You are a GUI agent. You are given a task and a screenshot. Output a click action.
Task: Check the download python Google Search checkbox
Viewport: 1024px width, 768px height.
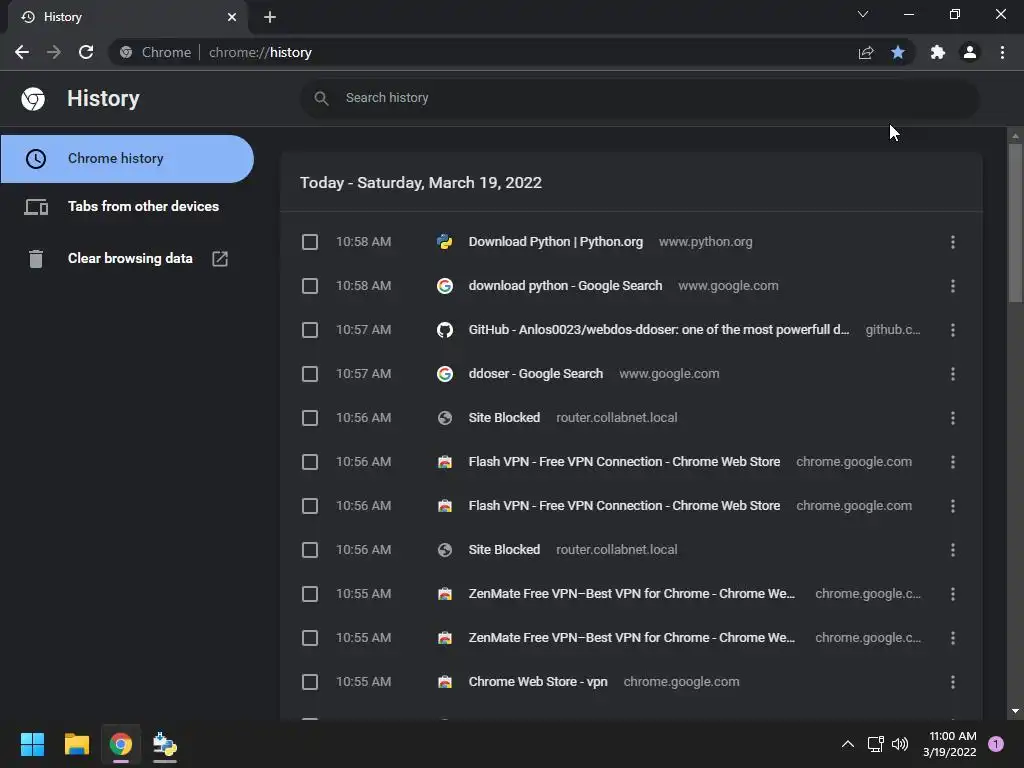pos(310,286)
